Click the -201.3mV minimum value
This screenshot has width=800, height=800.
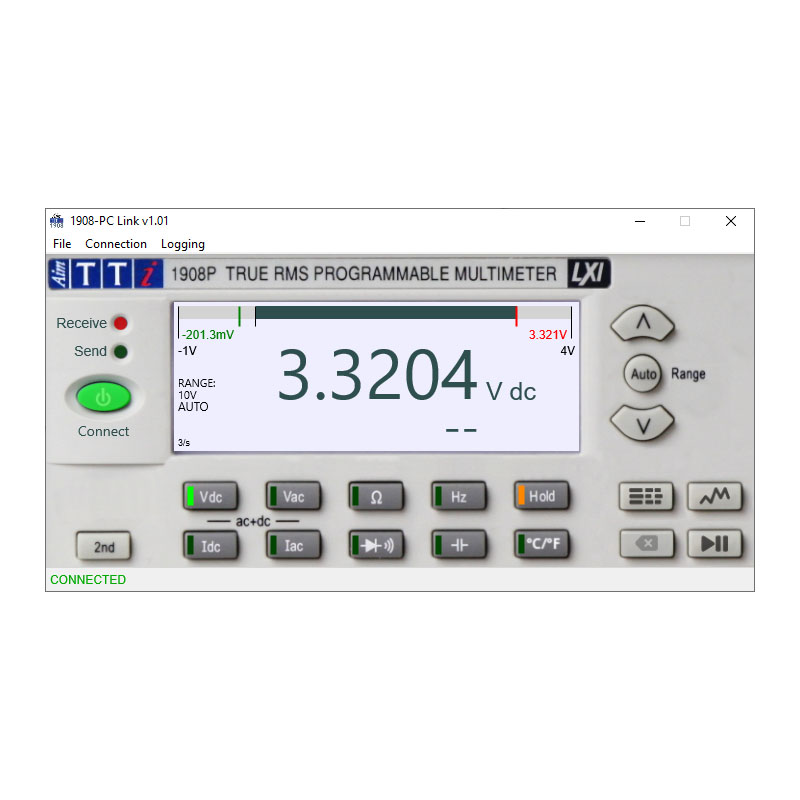(208, 335)
